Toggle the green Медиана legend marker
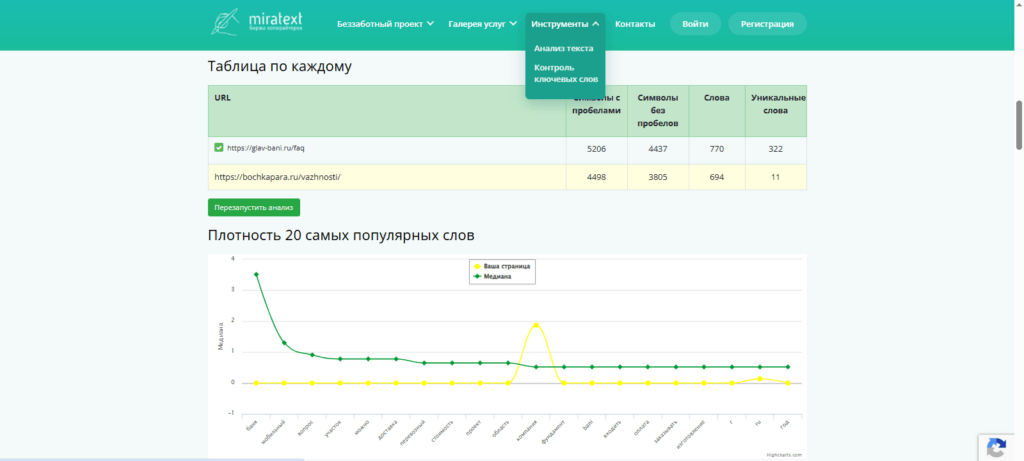Screen dimensions: 1024x461 pyautogui.click(x=476, y=276)
